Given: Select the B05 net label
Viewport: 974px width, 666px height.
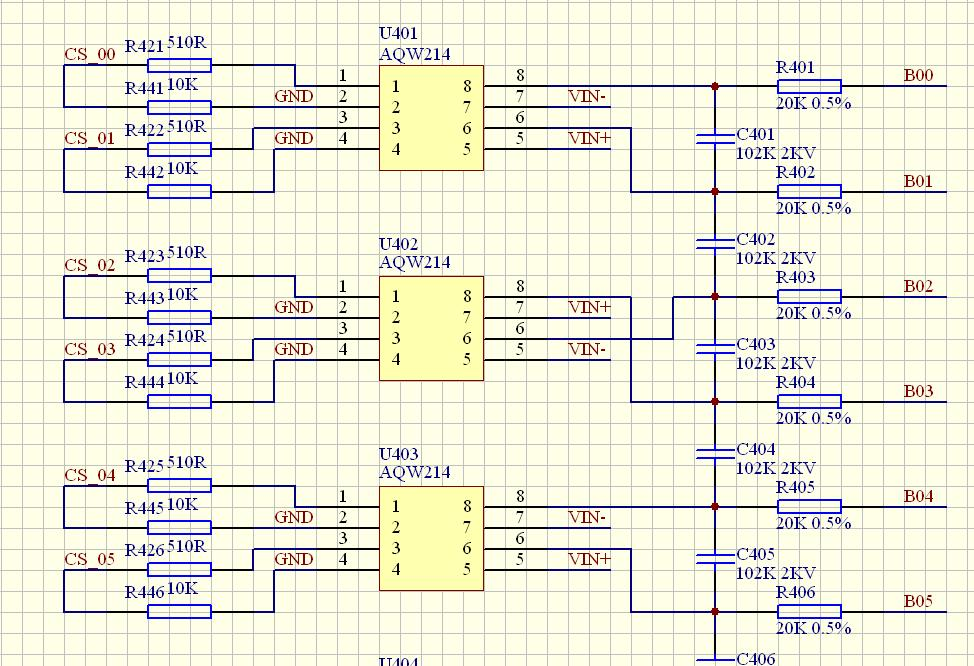Looking at the screenshot, I should pos(918,601).
